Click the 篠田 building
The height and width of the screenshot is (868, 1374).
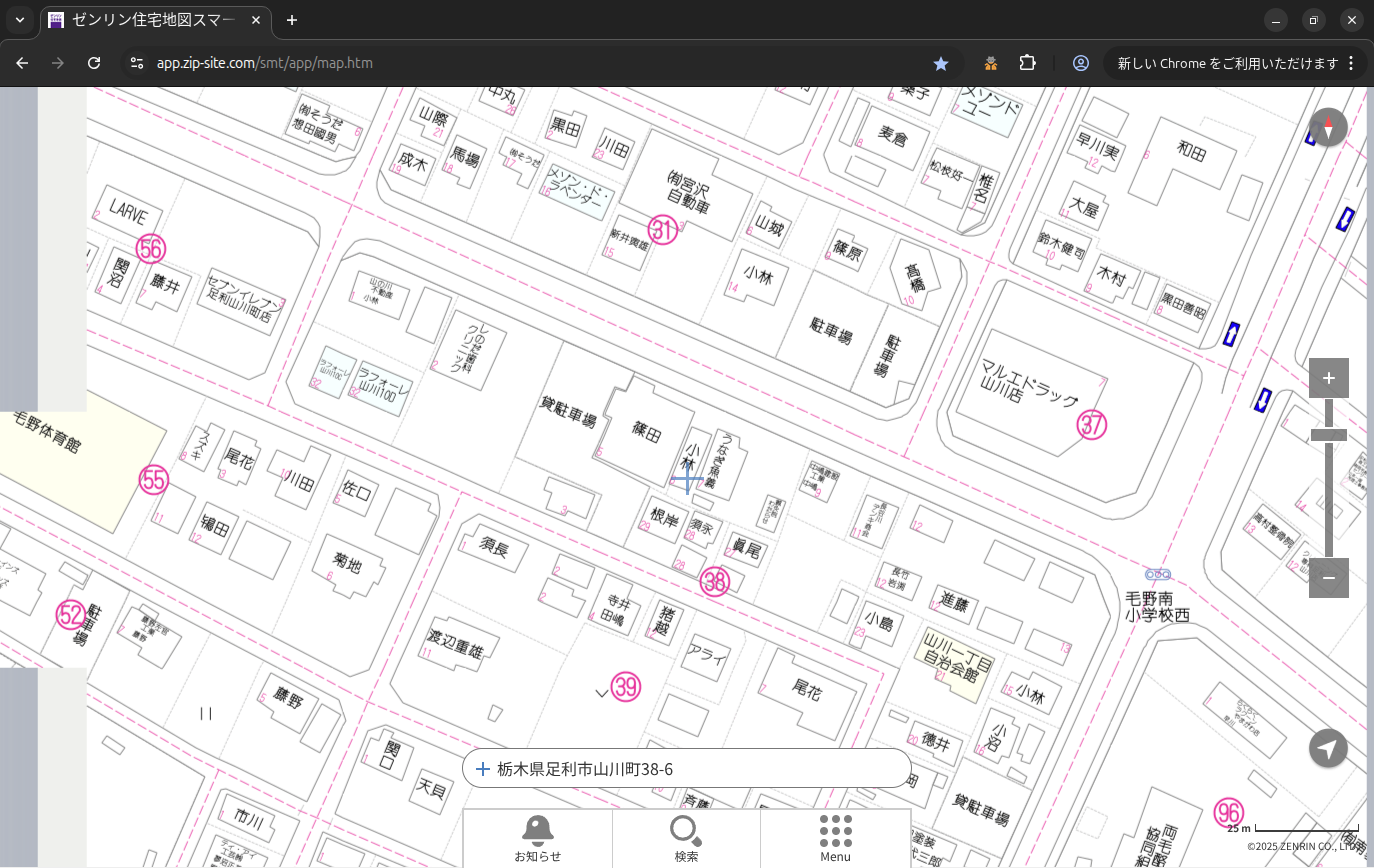(647, 434)
